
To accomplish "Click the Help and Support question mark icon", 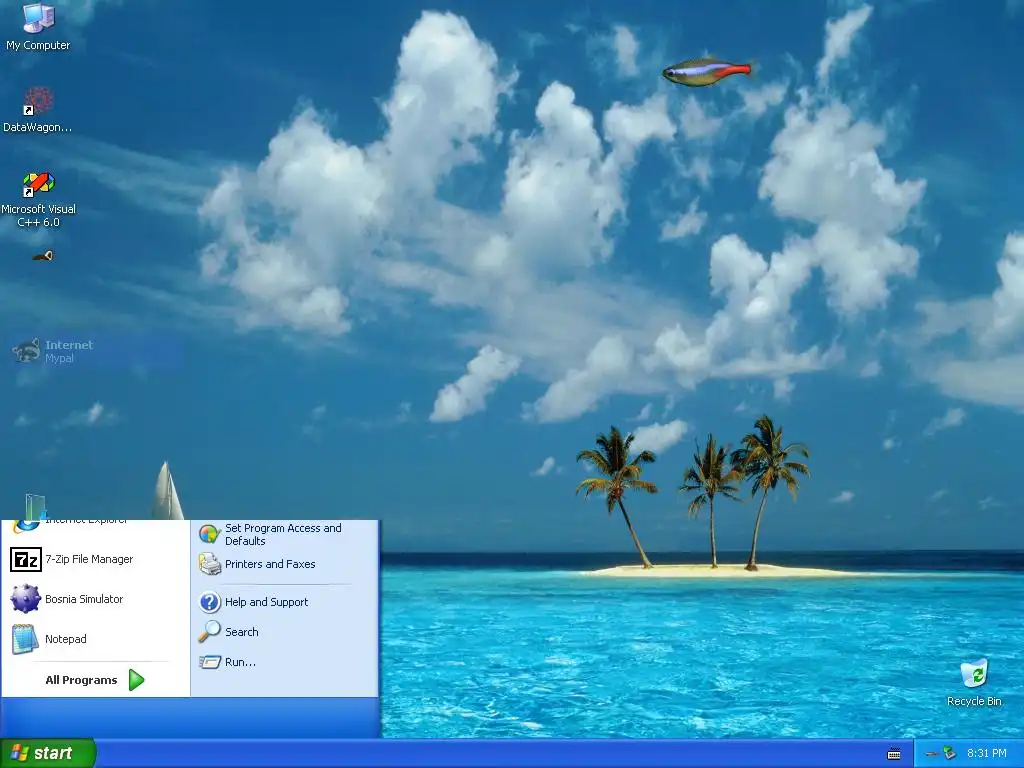I will [210, 602].
